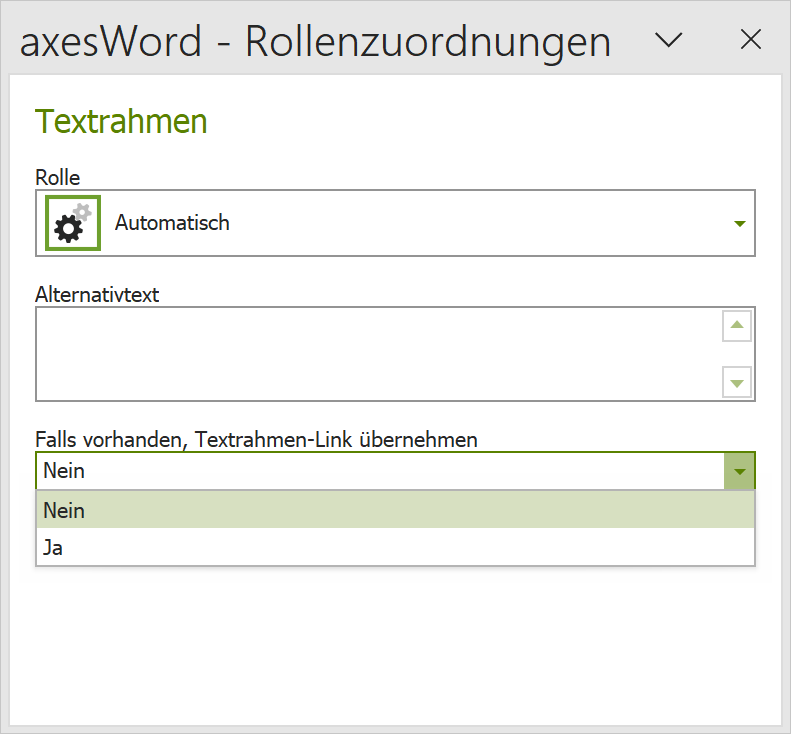Click the Automatisch text in Rolle combo

pyautogui.click(x=172, y=223)
